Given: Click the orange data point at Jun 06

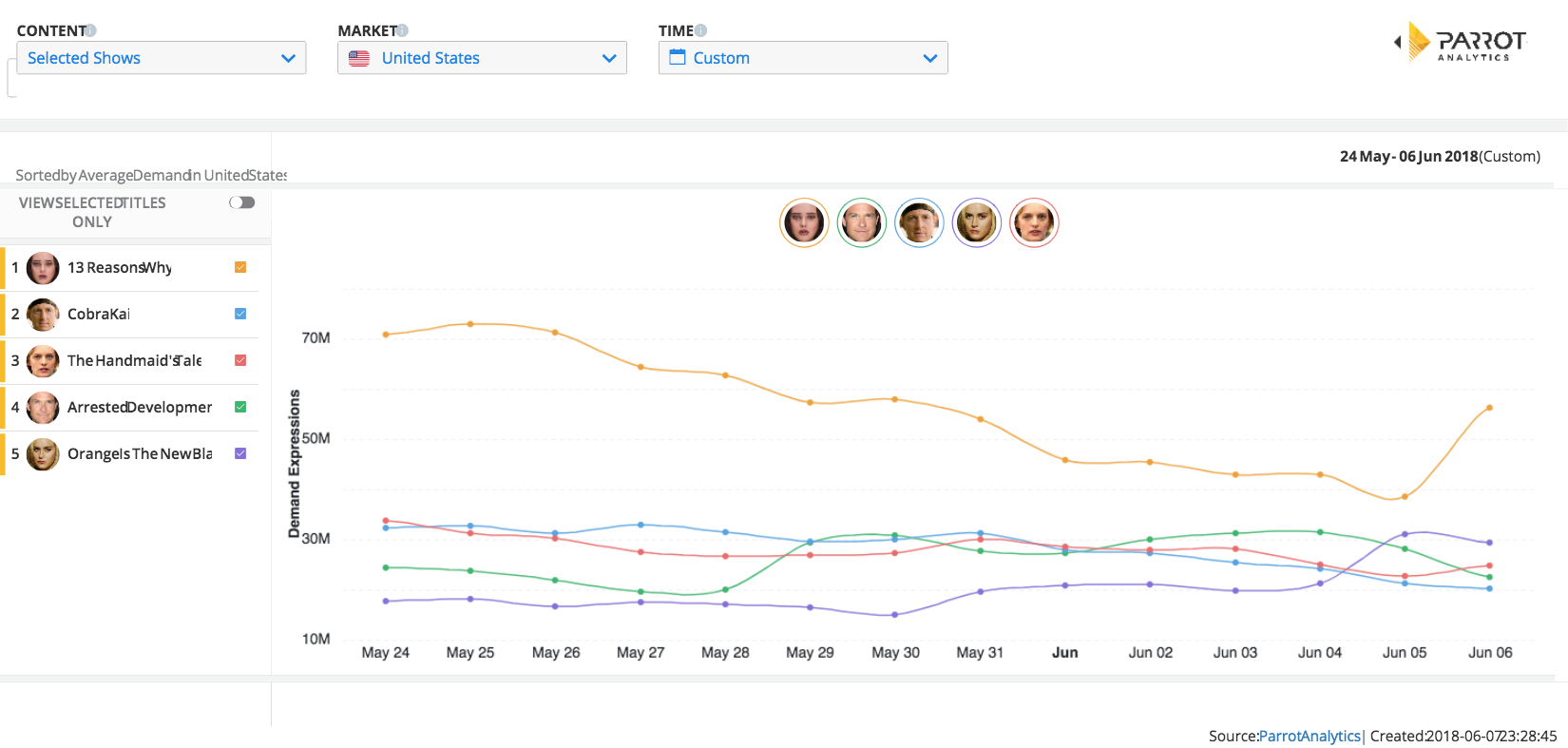Looking at the screenshot, I should tap(1489, 408).
